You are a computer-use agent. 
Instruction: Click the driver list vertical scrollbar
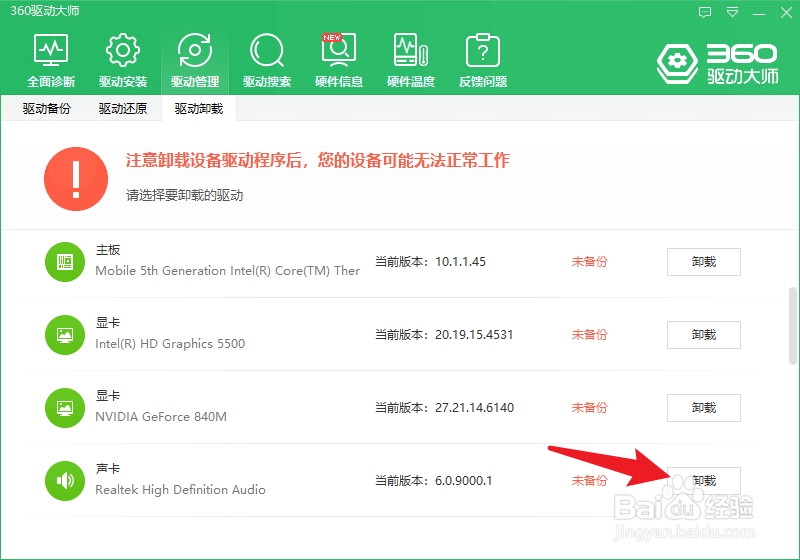click(x=792, y=326)
